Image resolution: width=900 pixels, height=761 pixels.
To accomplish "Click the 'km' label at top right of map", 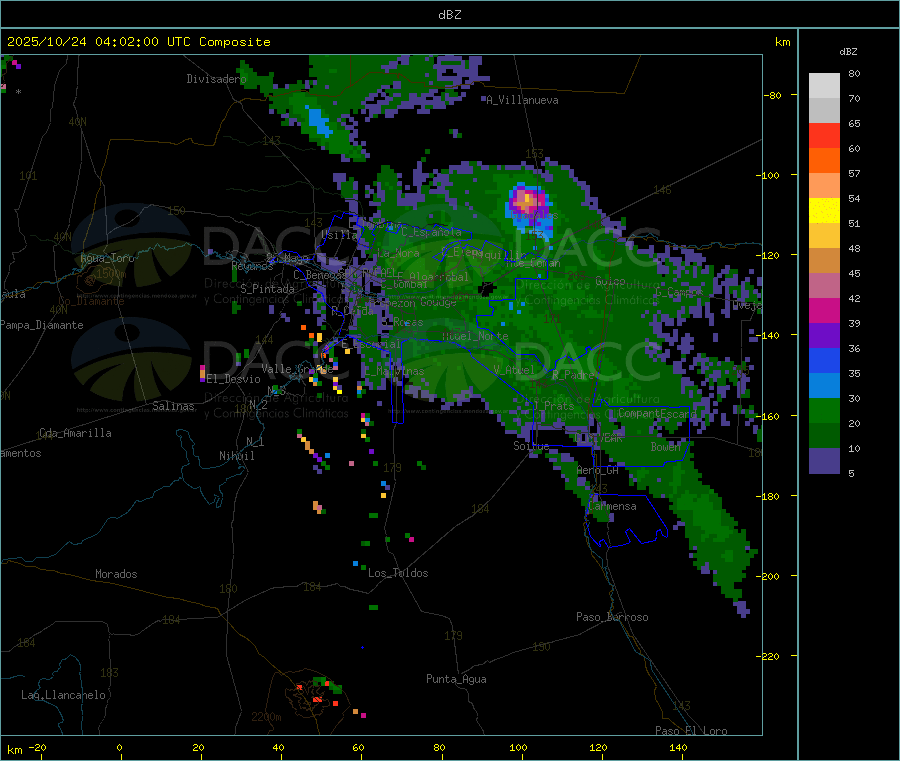I will pyautogui.click(x=782, y=42).
